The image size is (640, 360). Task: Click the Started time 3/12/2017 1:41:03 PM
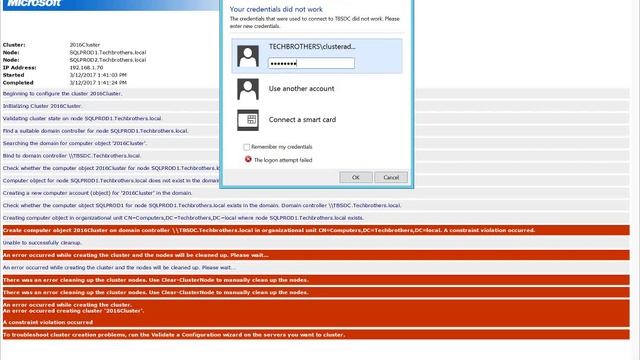click(x=98, y=75)
